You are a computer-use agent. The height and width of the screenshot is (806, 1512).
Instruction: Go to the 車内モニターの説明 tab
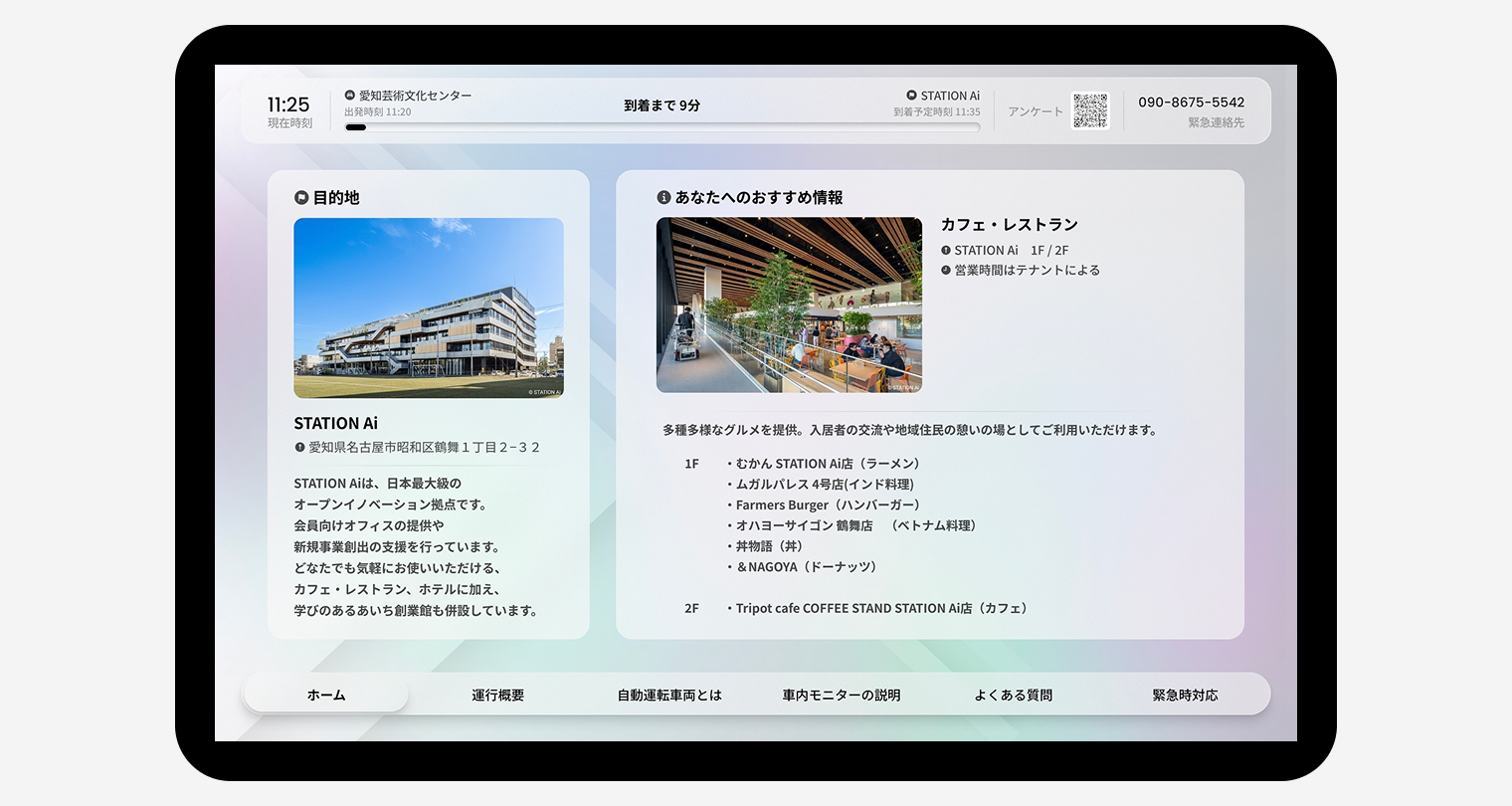tap(842, 695)
